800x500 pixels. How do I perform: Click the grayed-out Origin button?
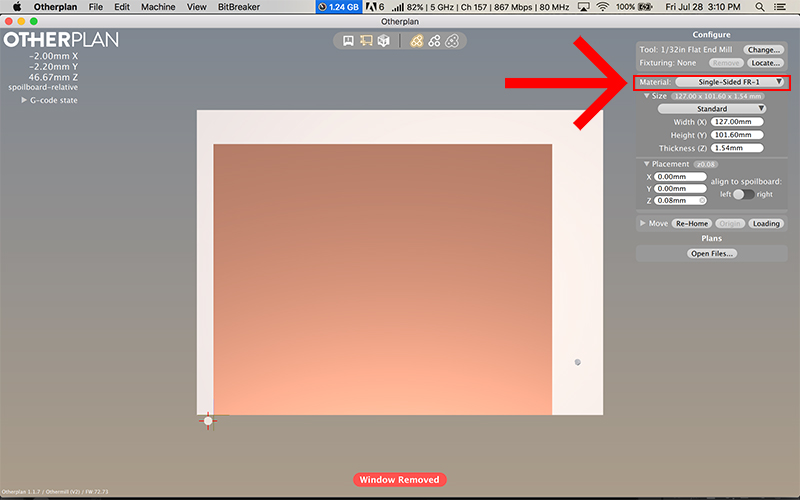(x=730, y=223)
